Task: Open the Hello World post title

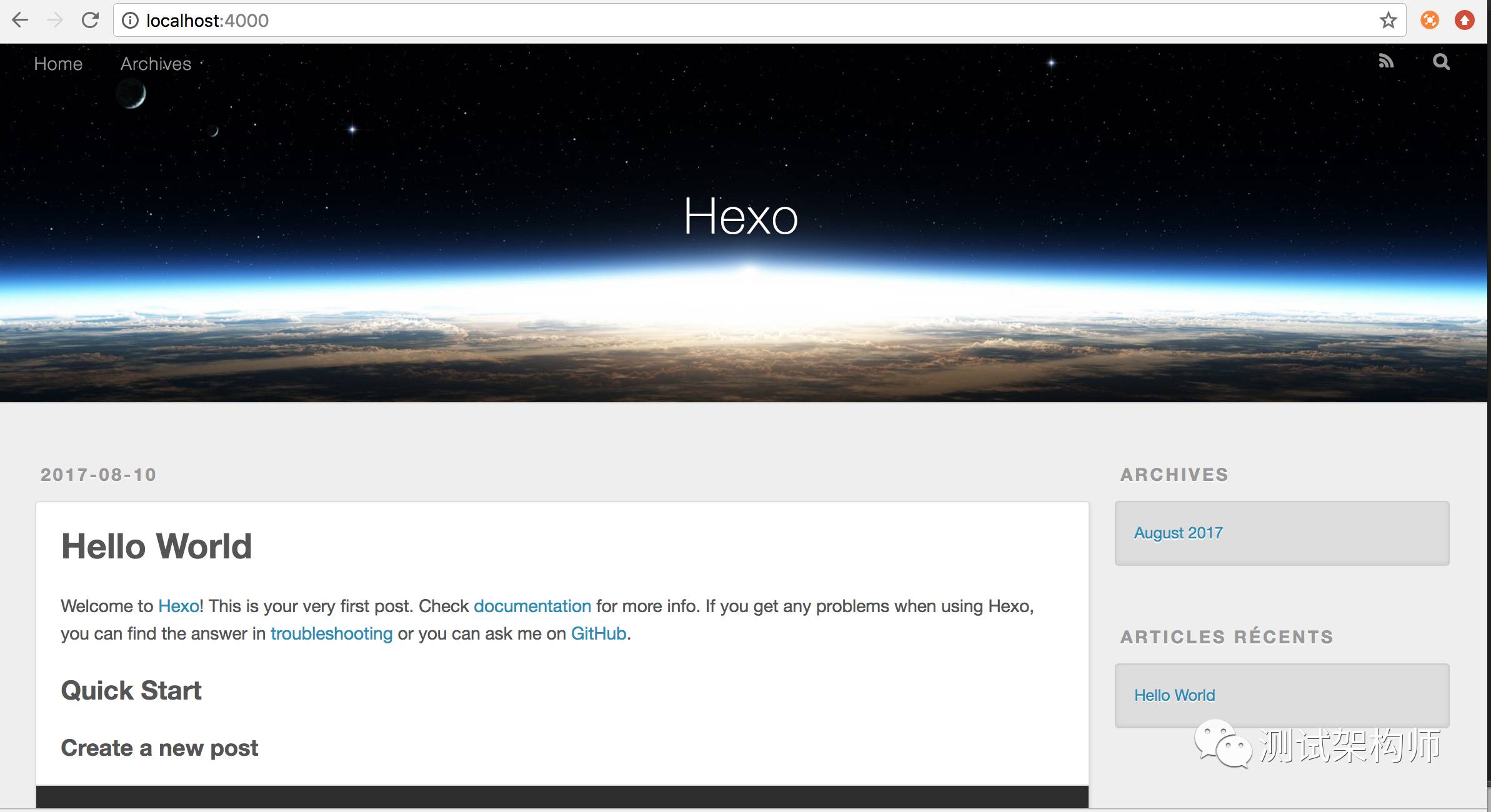Action: pos(156,547)
